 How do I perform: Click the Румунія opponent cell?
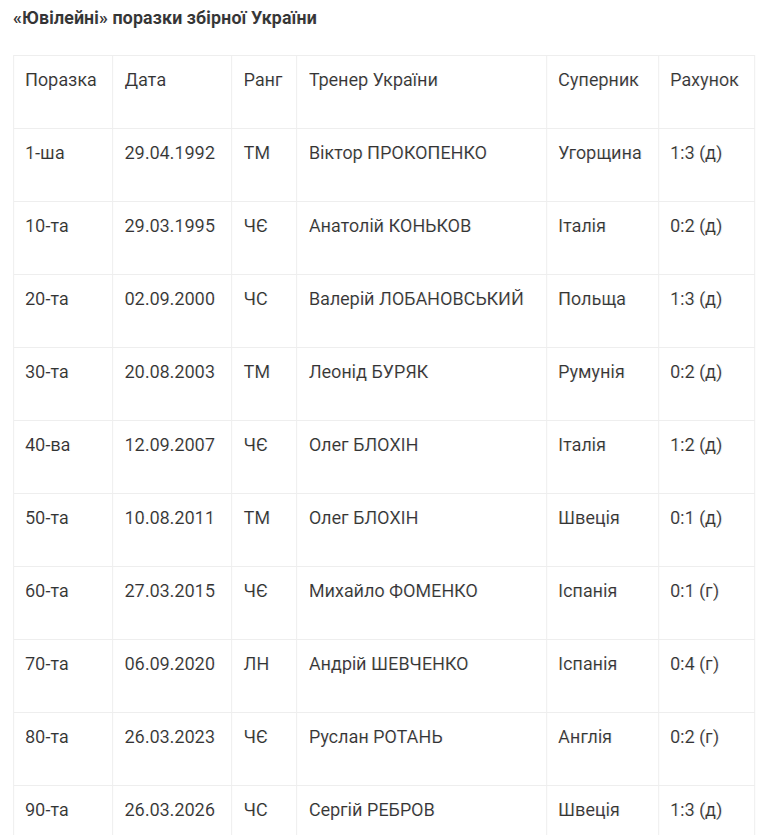coord(591,372)
